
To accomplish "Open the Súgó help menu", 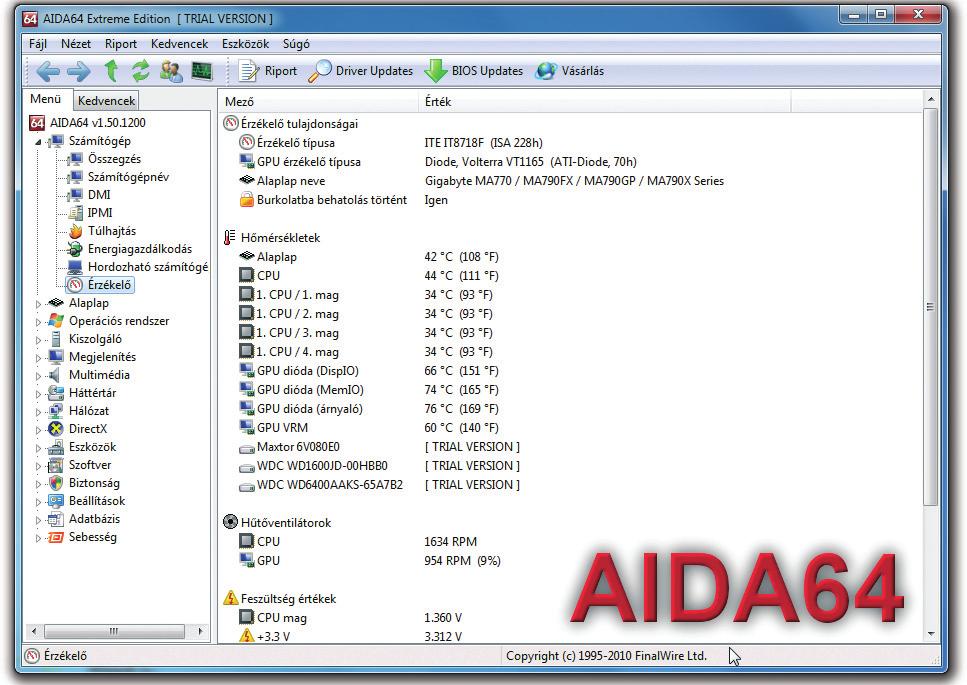I will click(x=296, y=44).
